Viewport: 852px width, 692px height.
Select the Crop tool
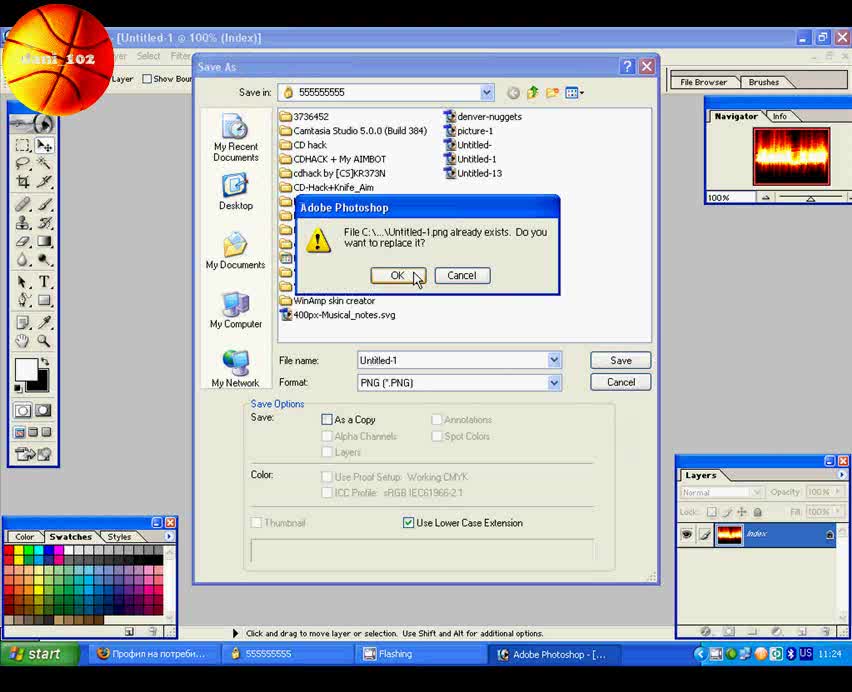[22, 181]
